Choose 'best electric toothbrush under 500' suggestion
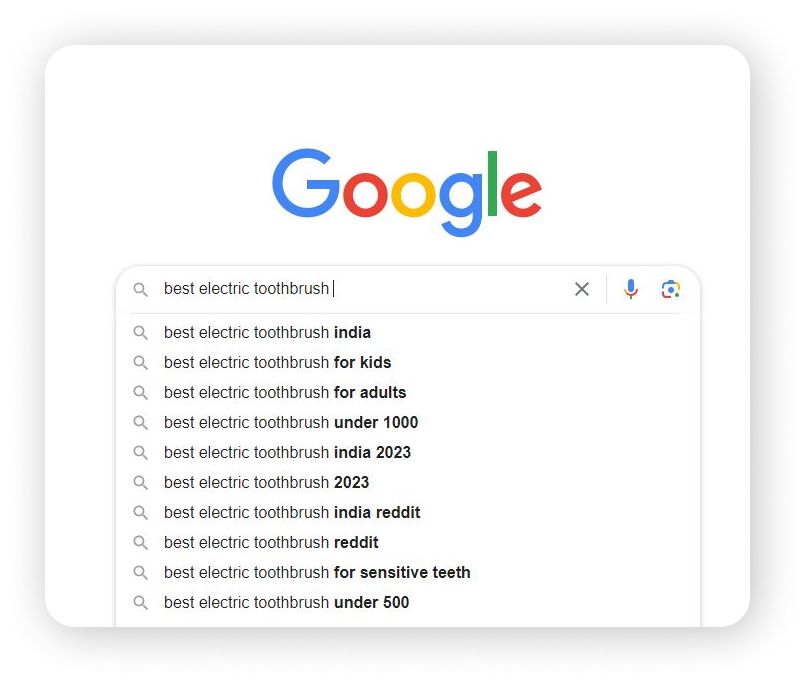 (408, 602)
